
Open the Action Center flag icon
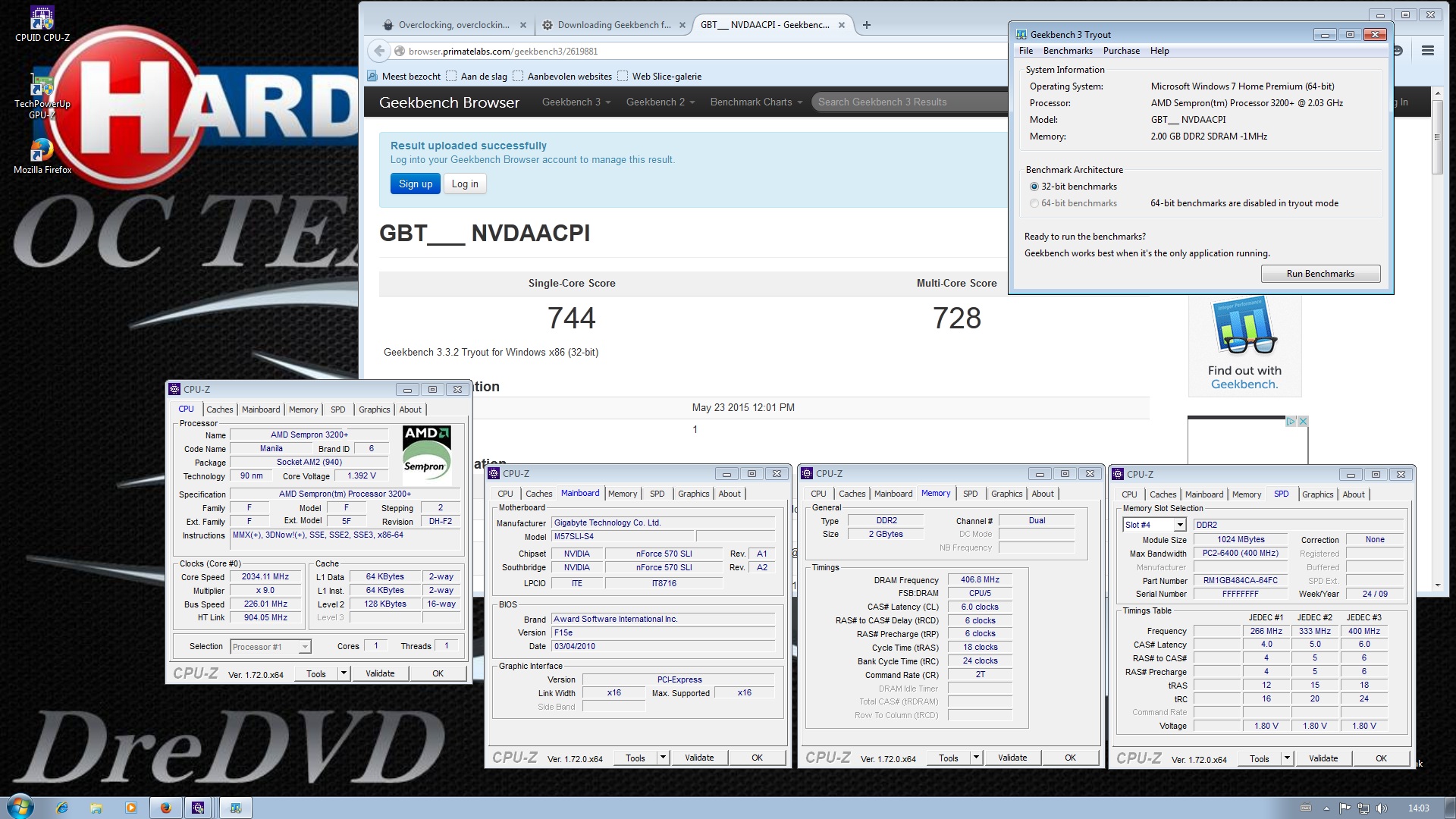pyautogui.click(x=1345, y=808)
